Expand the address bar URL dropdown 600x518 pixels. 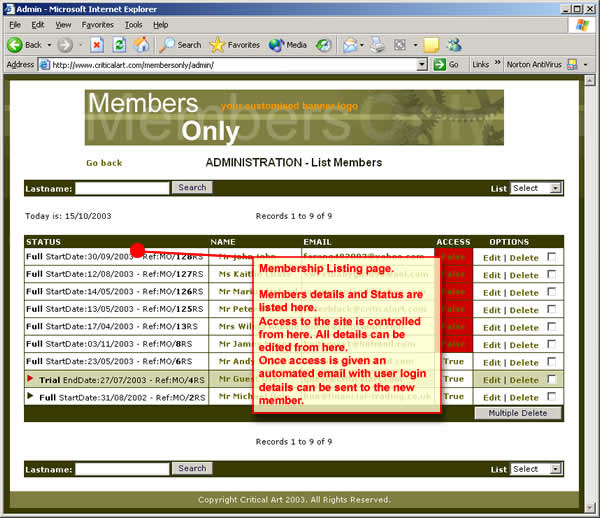tap(422, 65)
